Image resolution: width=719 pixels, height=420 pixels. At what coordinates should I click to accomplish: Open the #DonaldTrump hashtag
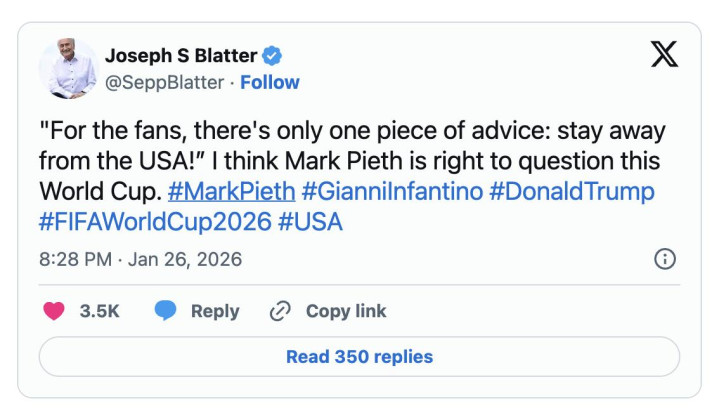(x=571, y=191)
